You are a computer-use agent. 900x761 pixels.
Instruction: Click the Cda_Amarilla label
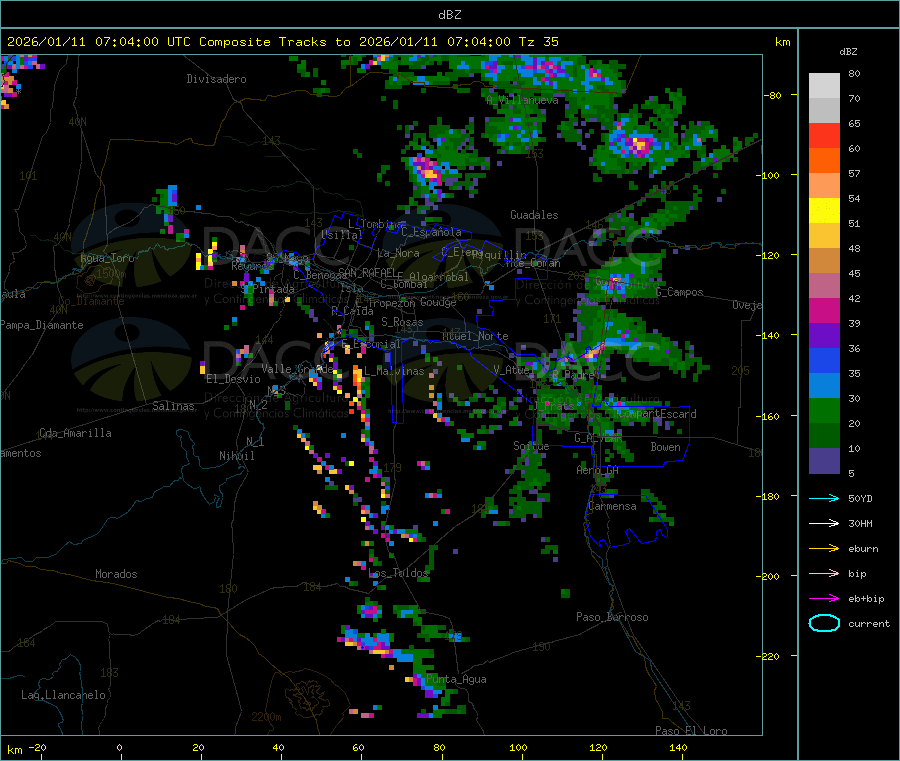coord(75,433)
